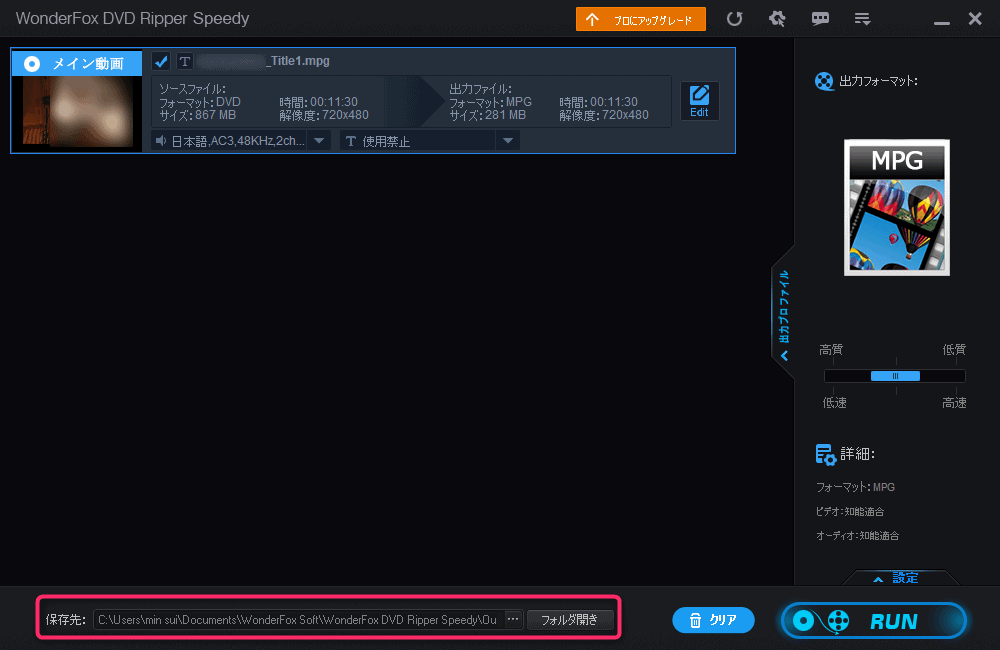Uncheck the Title1.mpg checkbox
The width and height of the screenshot is (1000, 650).
[161, 62]
